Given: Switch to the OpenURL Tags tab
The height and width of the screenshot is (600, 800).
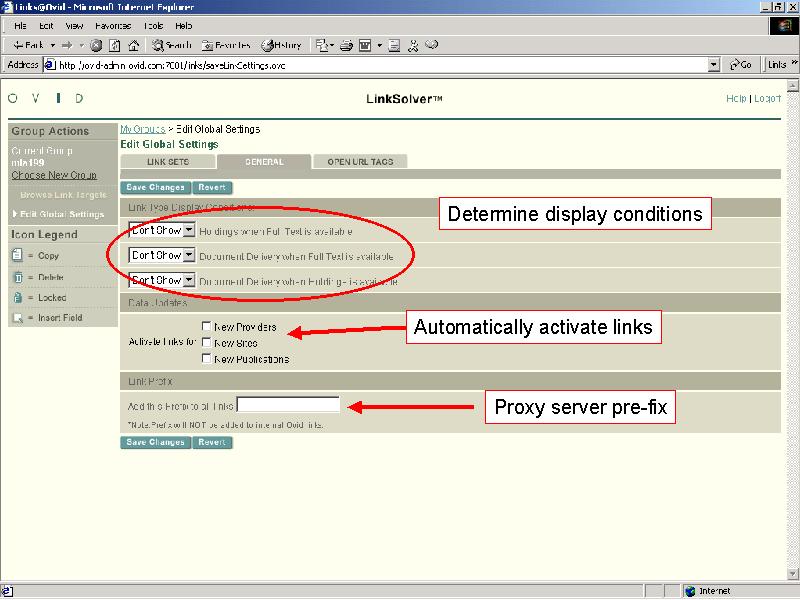Looking at the screenshot, I should [x=360, y=162].
